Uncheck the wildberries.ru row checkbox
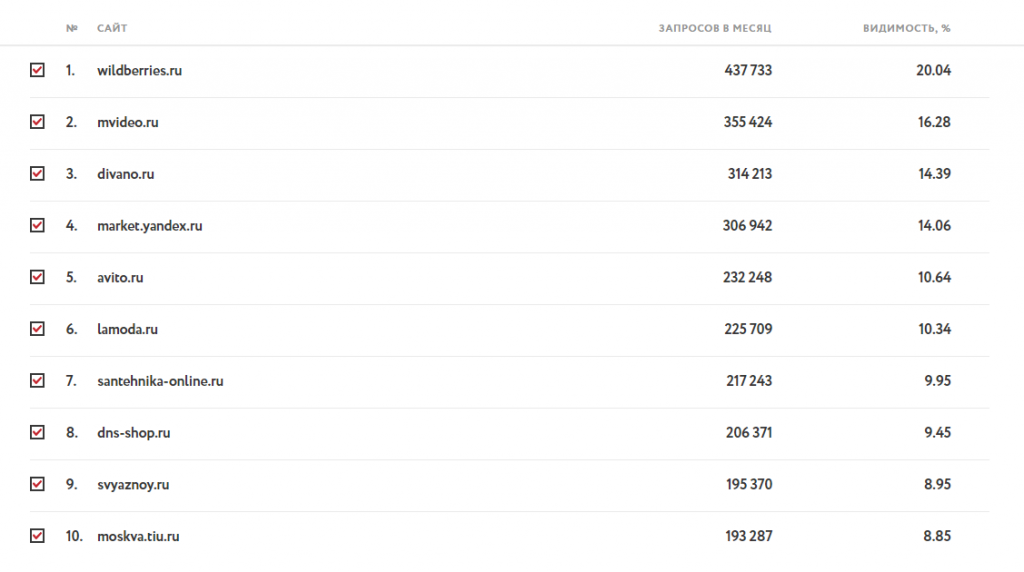The width and height of the screenshot is (1024, 572). pyautogui.click(x=37, y=71)
